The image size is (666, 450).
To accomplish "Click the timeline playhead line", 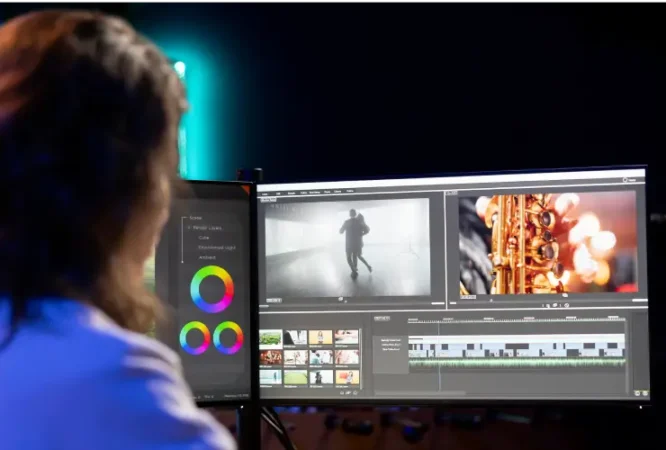I will 440,355.
